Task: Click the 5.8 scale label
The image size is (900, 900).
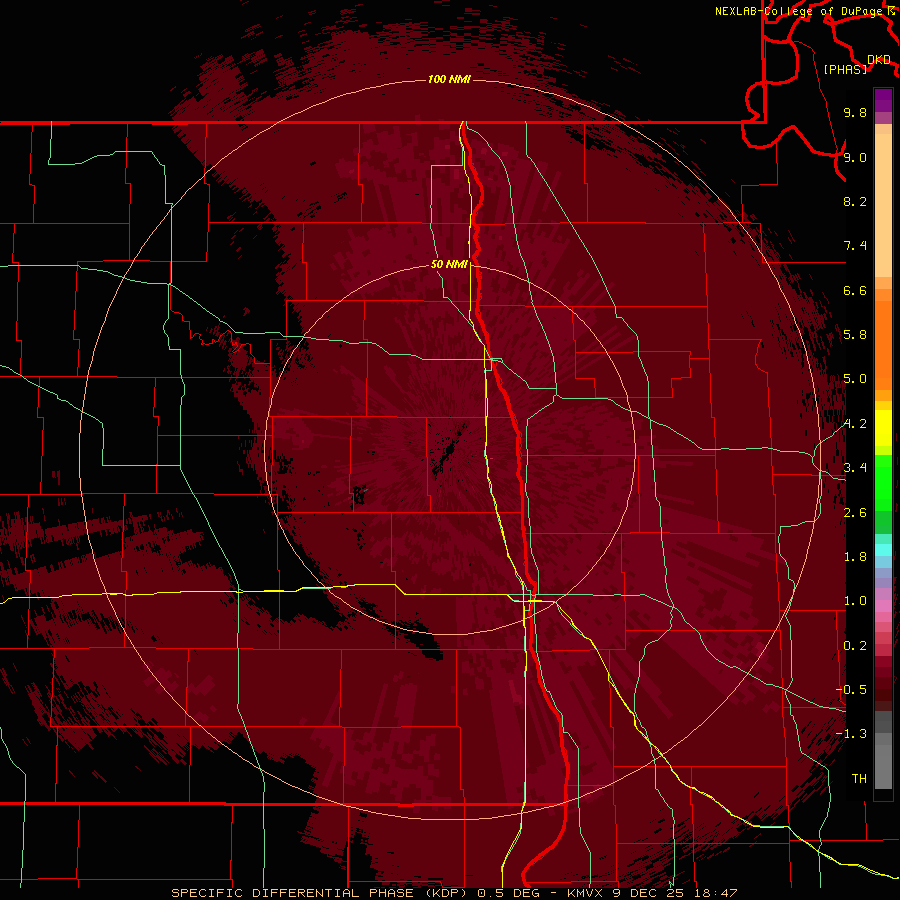Action: [855, 335]
